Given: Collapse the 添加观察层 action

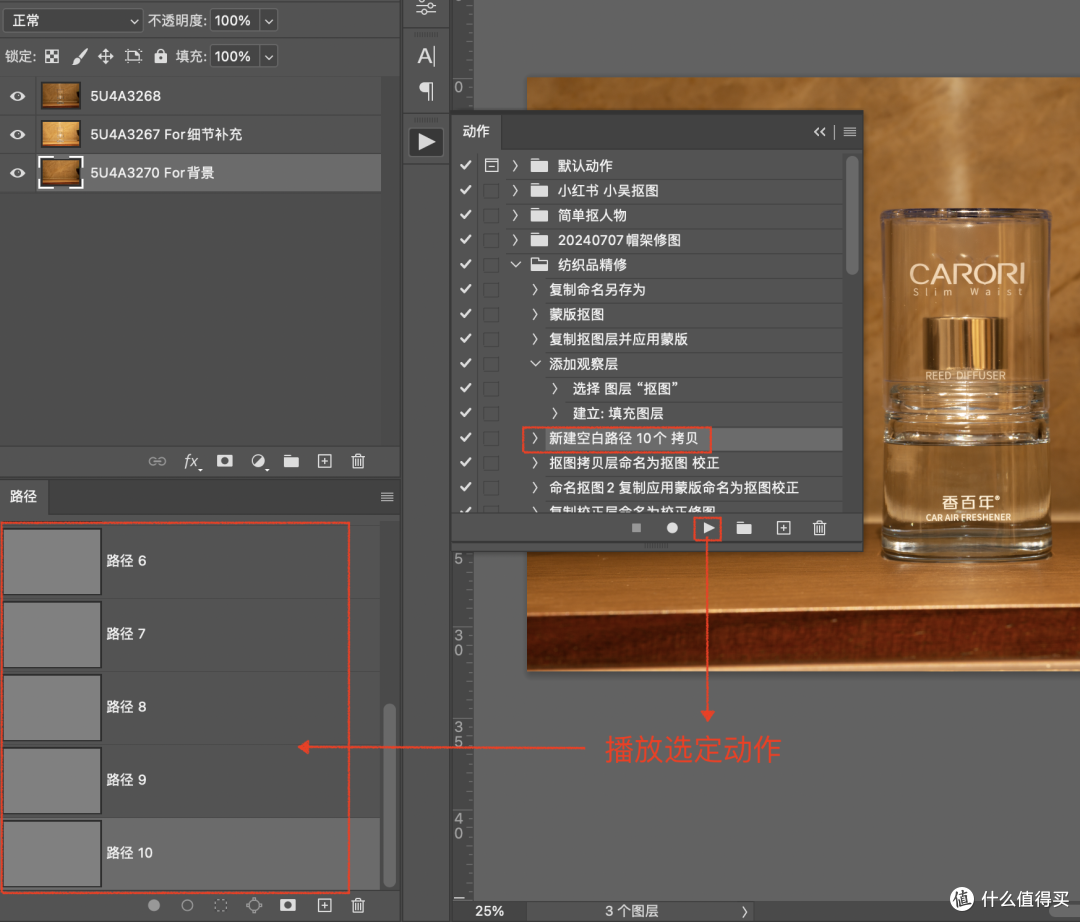Looking at the screenshot, I should pyautogui.click(x=534, y=364).
